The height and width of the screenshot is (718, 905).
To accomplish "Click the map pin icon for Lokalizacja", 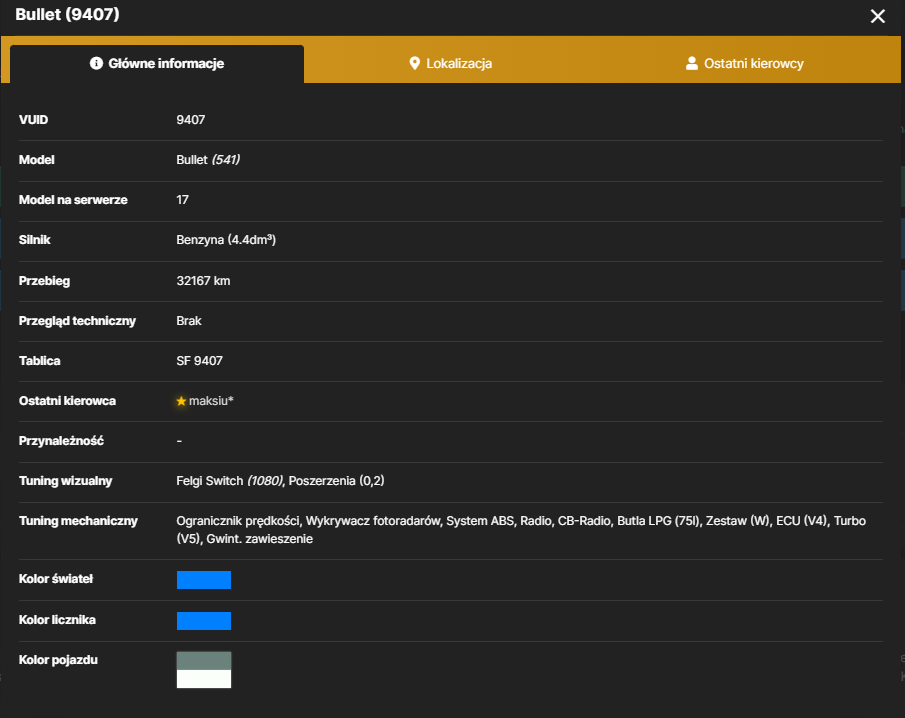I will point(414,63).
